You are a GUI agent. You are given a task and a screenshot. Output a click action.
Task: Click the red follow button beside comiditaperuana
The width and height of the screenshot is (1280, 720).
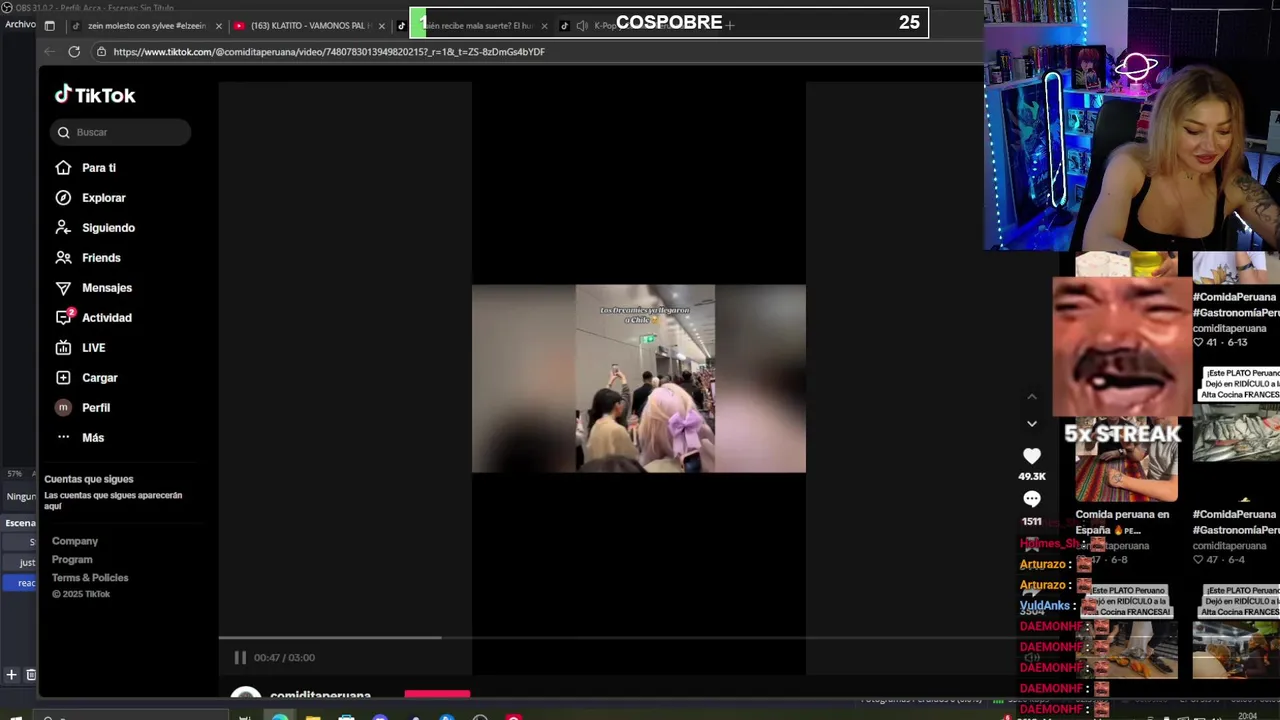[x=437, y=693]
